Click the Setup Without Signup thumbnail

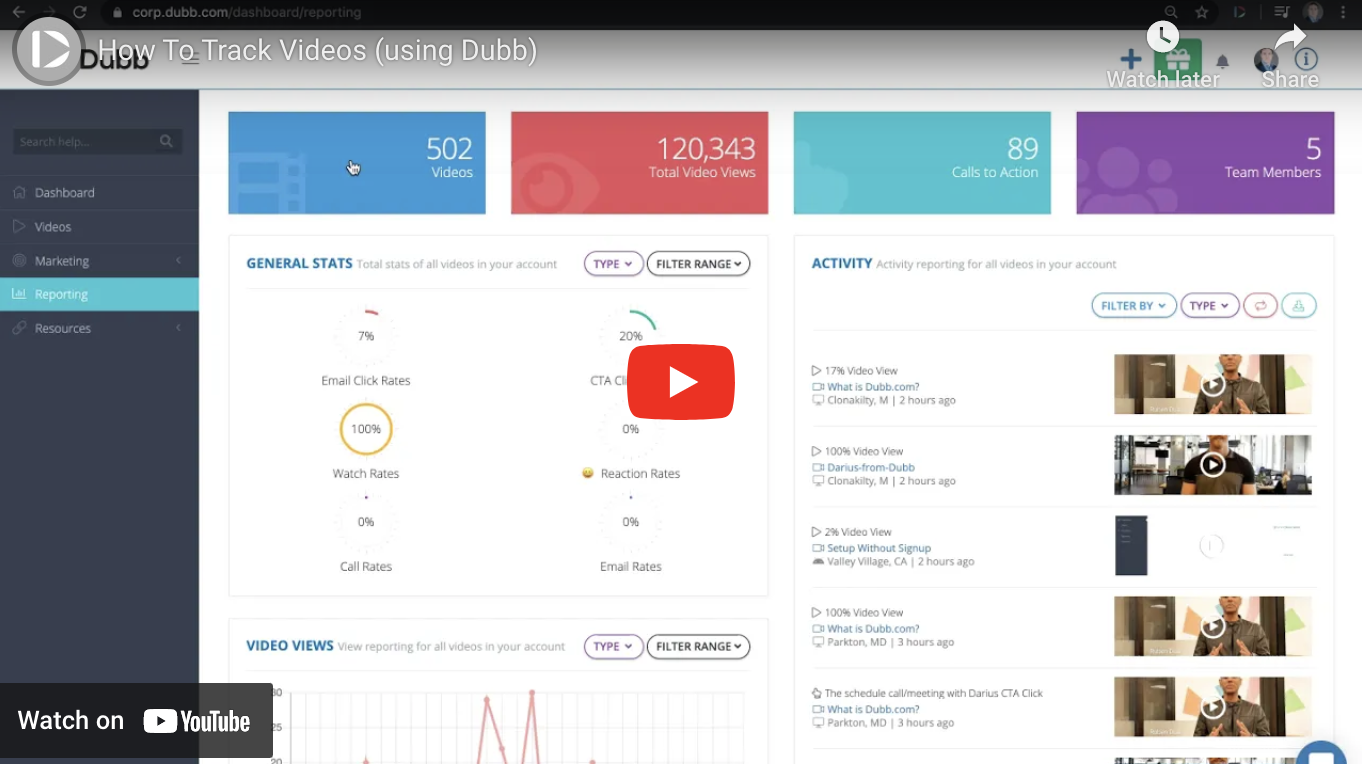[1213, 545]
